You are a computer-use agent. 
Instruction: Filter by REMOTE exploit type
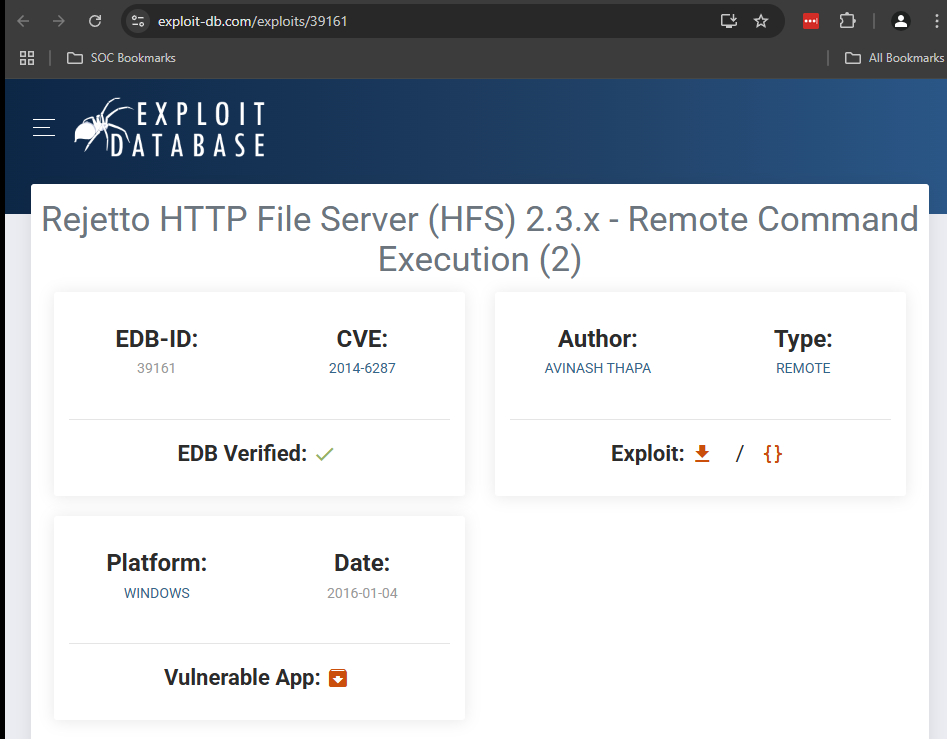[x=803, y=368]
